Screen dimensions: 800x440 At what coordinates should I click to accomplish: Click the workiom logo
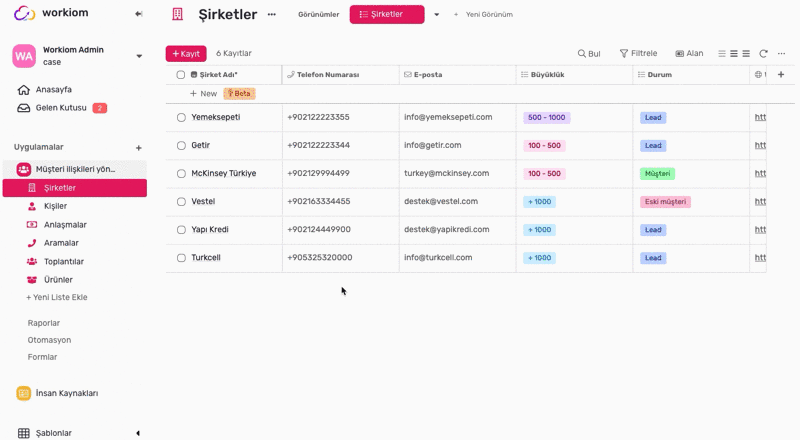(x=51, y=13)
